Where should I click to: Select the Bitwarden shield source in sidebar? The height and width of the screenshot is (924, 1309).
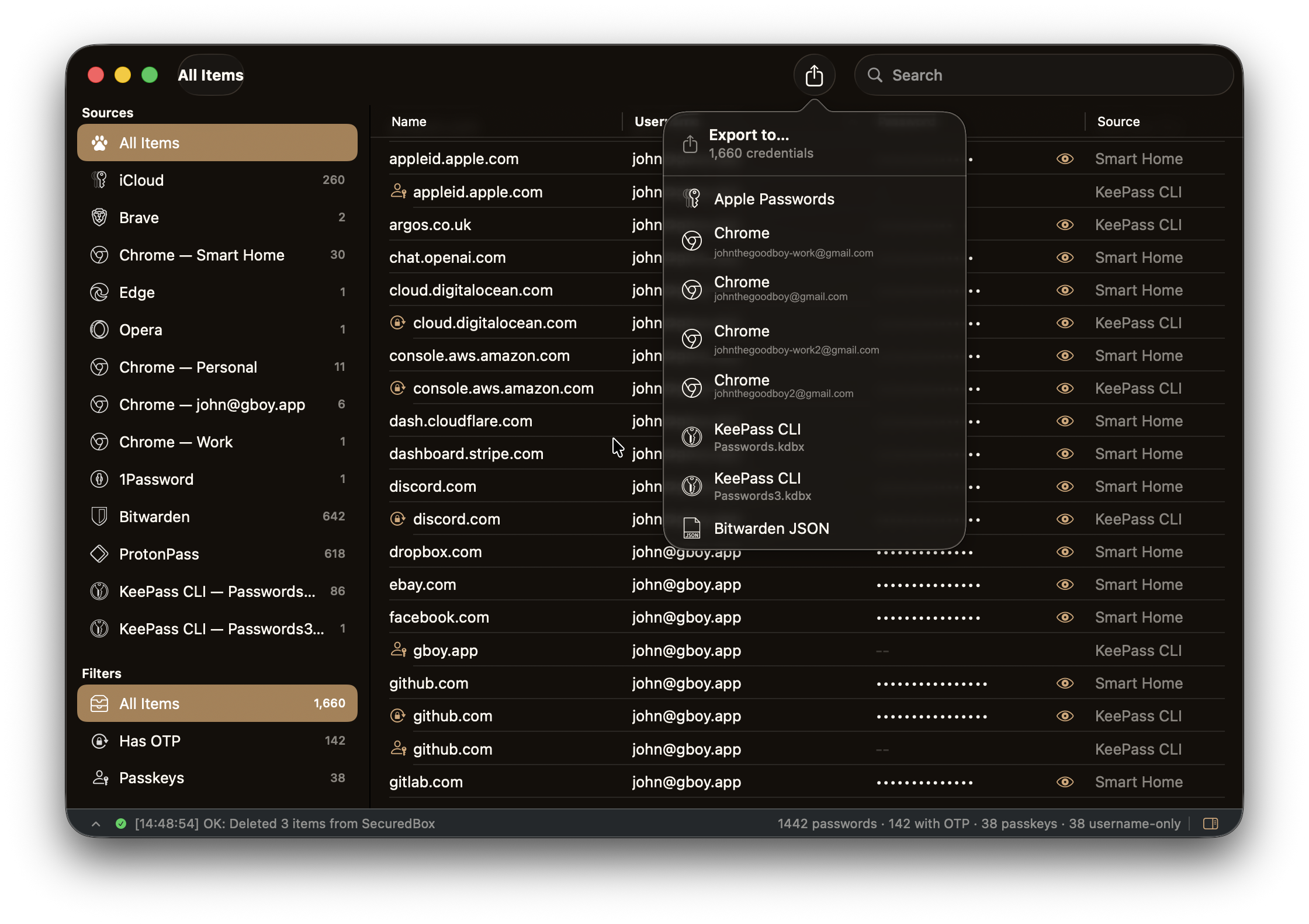pyautogui.click(x=154, y=516)
